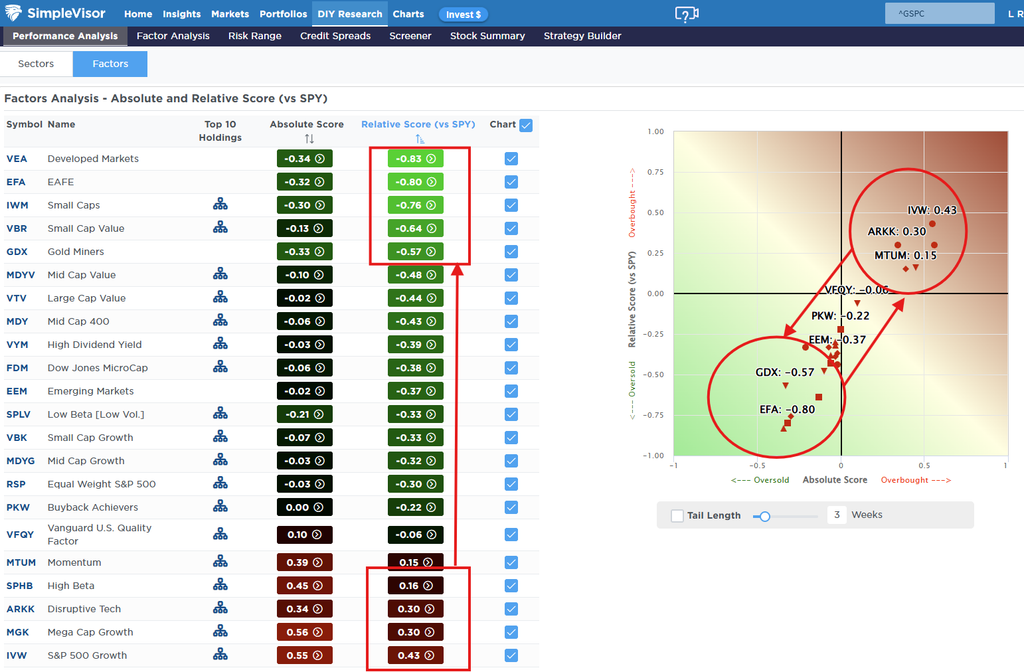Screen dimensions: 1024x672
Task: Open holdings icon for MDYV row
Action: coord(220,274)
